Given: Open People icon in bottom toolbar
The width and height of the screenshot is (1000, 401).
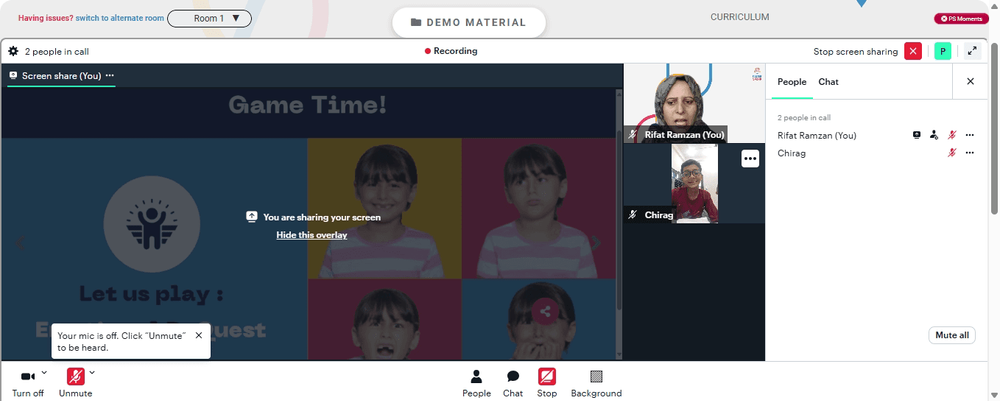Looking at the screenshot, I should (476, 383).
